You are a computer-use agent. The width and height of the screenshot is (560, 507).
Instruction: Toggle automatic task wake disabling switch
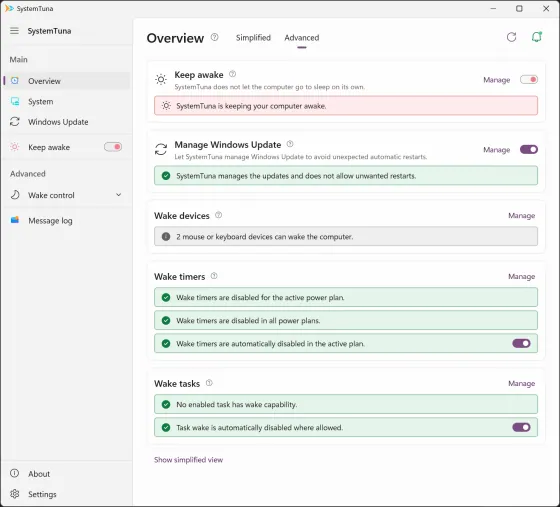pyautogui.click(x=521, y=427)
